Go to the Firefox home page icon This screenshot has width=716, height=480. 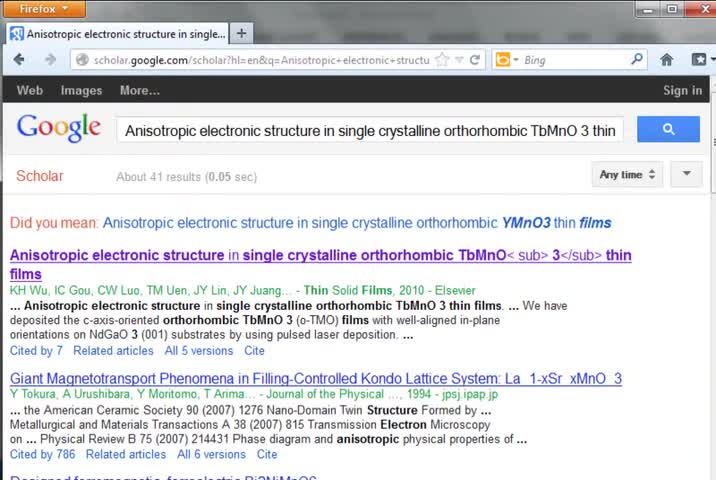667,59
